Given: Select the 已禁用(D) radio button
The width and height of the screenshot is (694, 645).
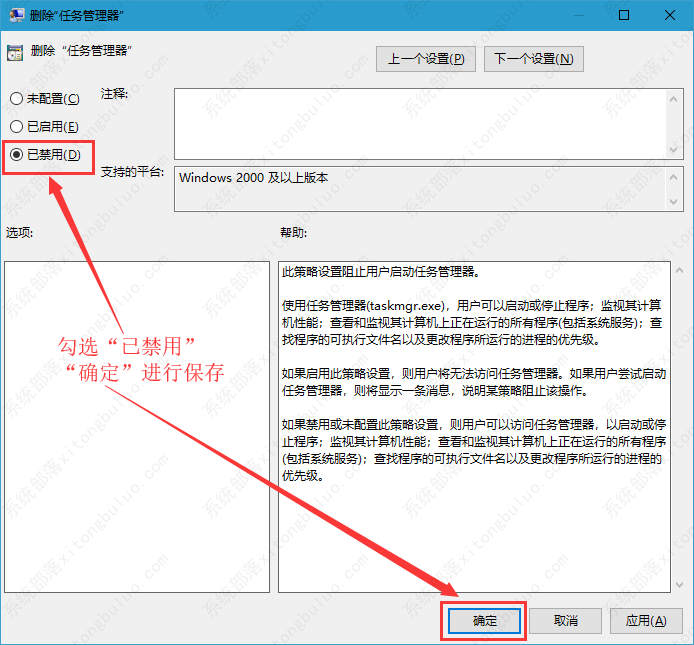Looking at the screenshot, I should point(16,155).
